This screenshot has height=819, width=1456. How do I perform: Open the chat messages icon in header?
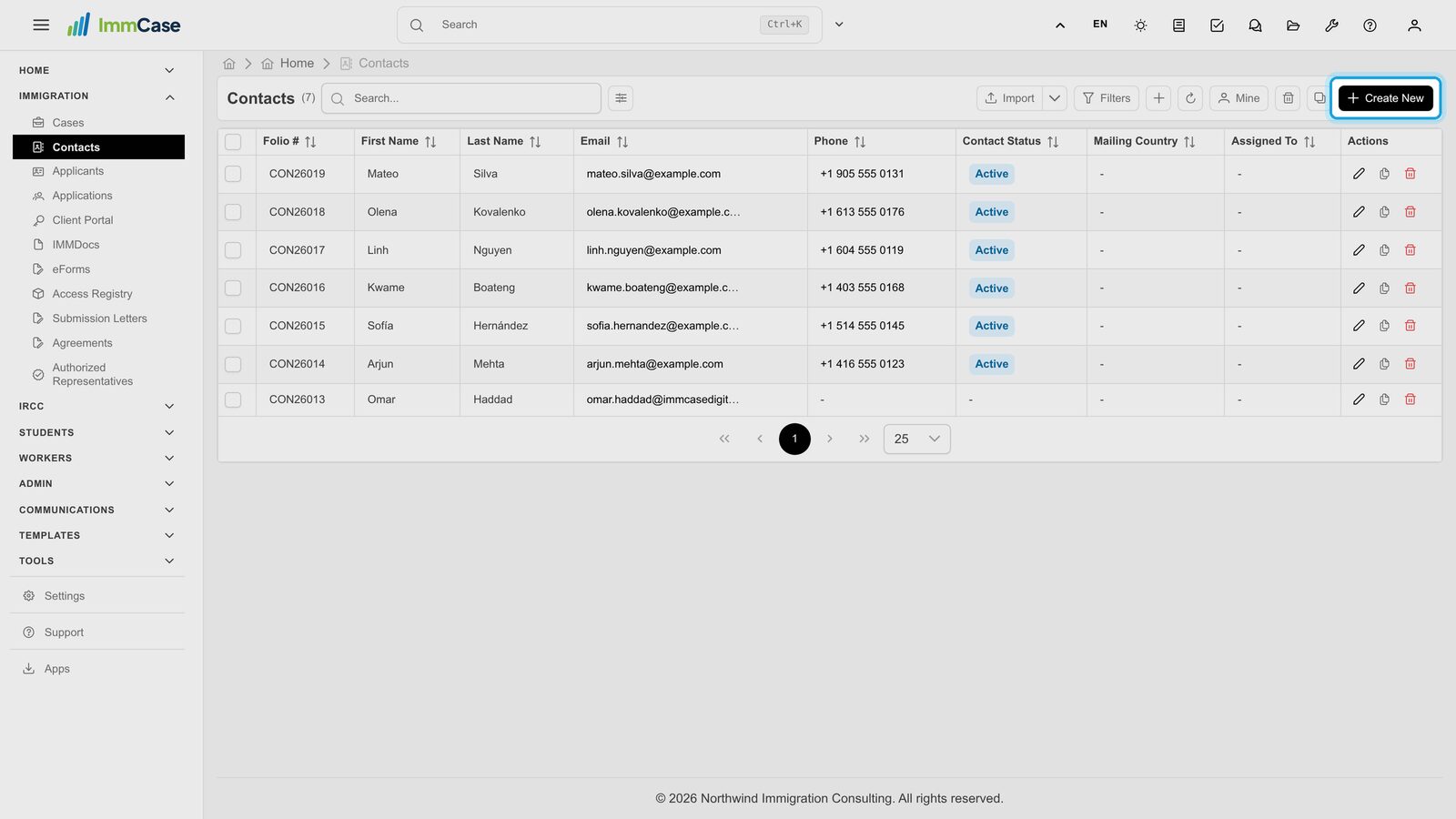1255,25
